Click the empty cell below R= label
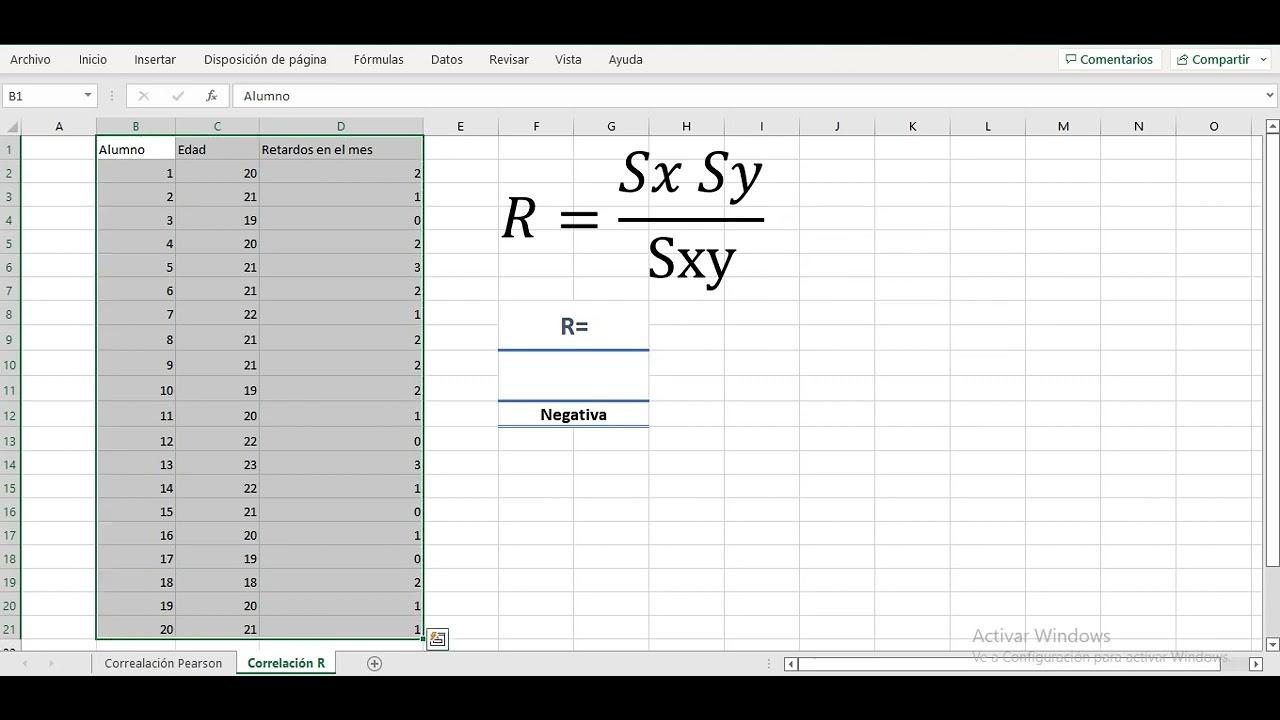Screen dimensions: 1280x720 coord(574,377)
